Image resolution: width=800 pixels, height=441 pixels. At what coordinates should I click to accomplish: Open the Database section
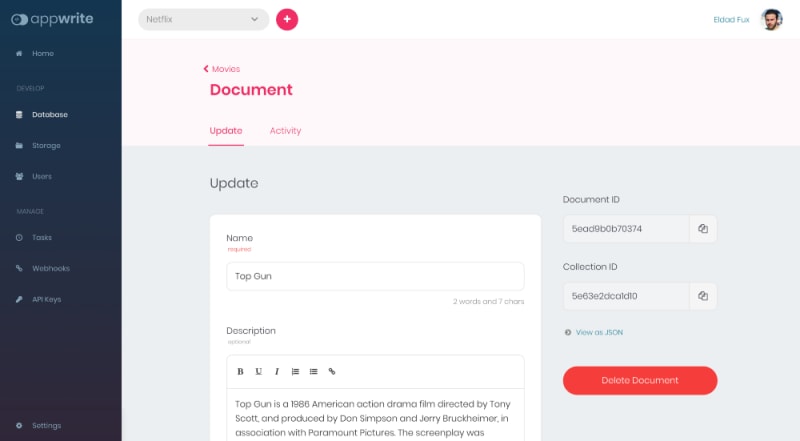pos(49,114)
